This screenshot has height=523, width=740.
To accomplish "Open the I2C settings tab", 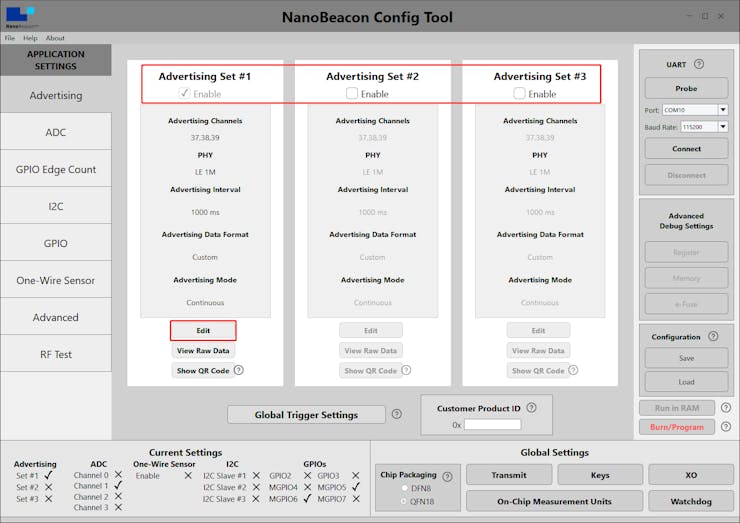I will pos(56,206).
